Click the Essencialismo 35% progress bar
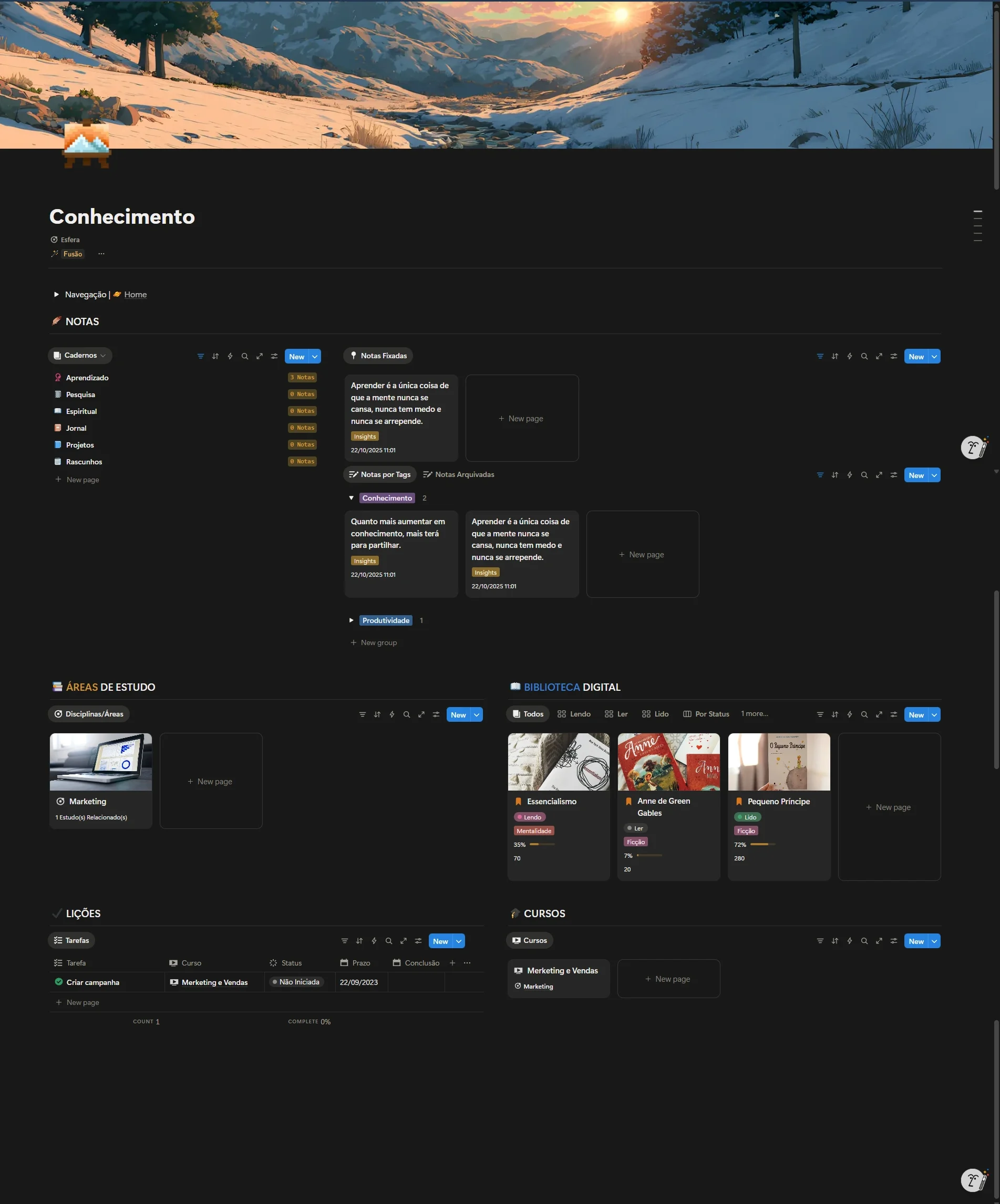This screenshot has width=1000, height=1204. [542, 845]
